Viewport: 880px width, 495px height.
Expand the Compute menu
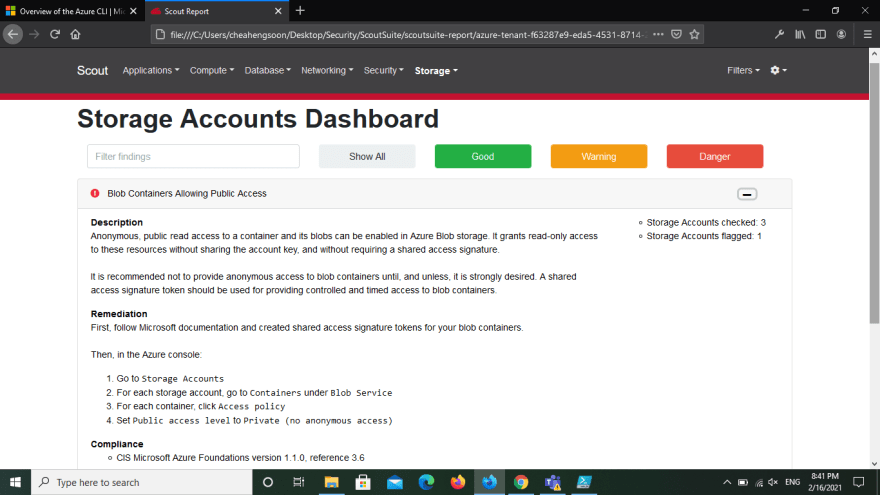[x=212, y=71]
